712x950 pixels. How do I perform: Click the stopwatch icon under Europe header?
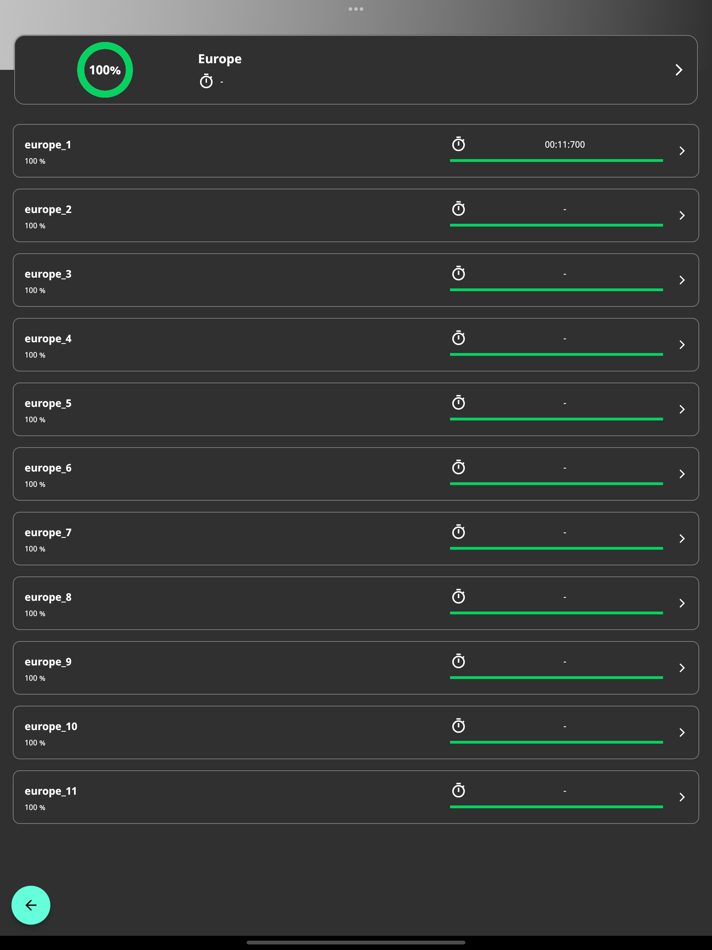tap(206, 81)
